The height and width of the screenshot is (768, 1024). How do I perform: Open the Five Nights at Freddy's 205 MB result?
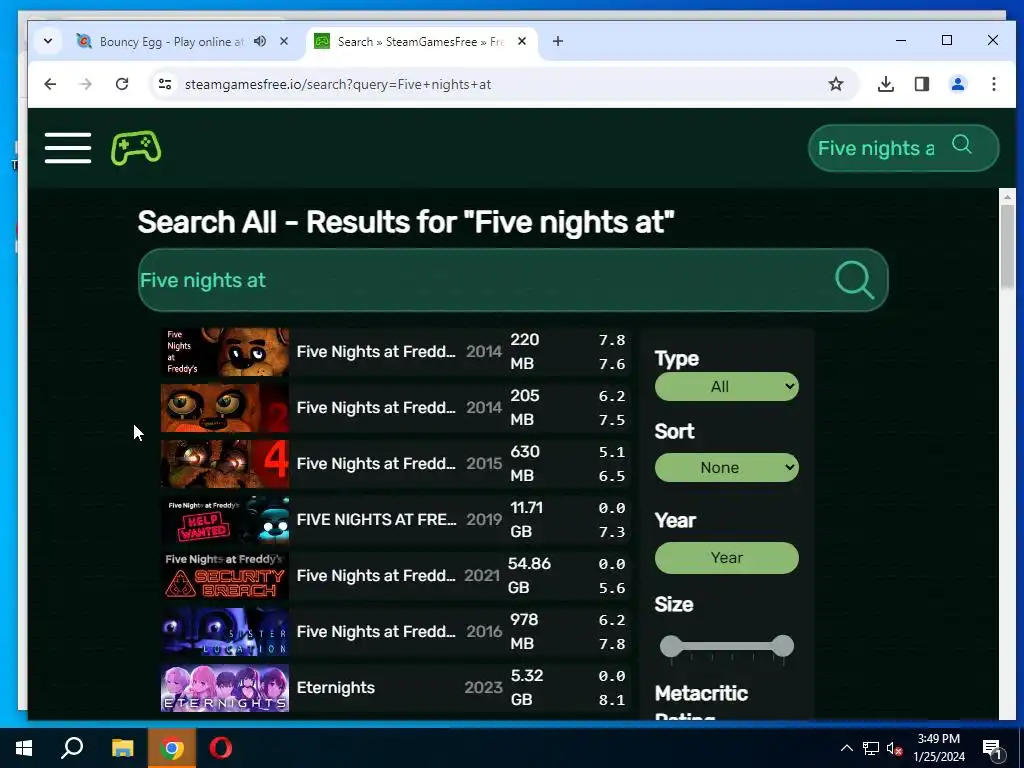[395, 408]
